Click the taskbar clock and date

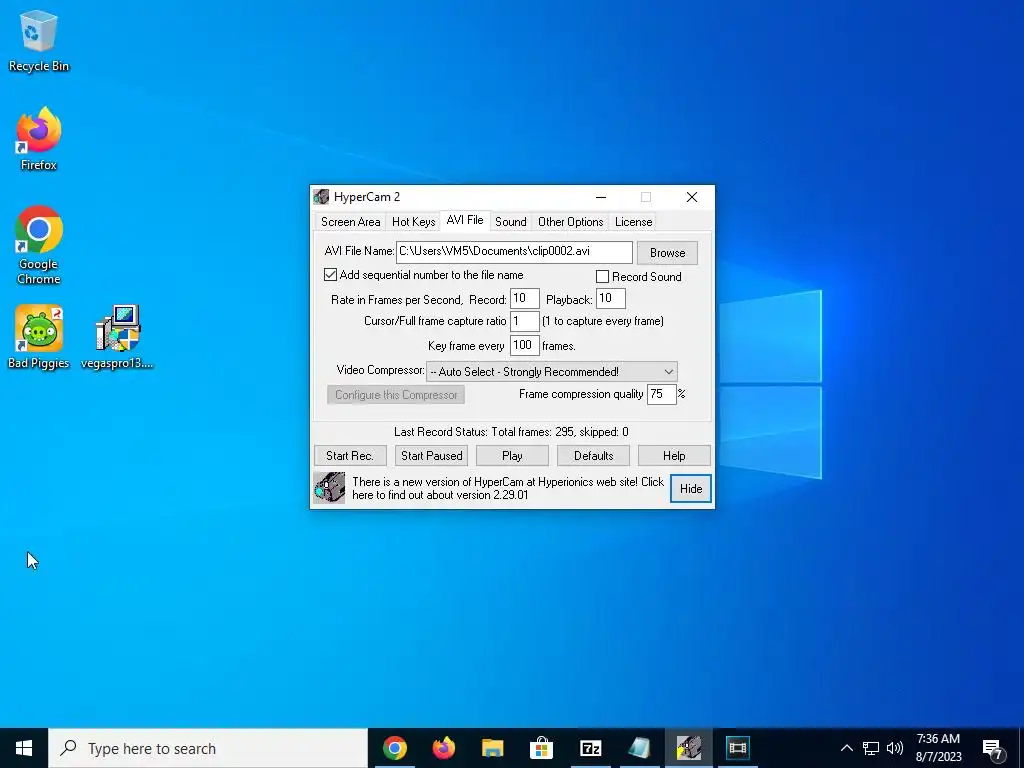point(938,748)
